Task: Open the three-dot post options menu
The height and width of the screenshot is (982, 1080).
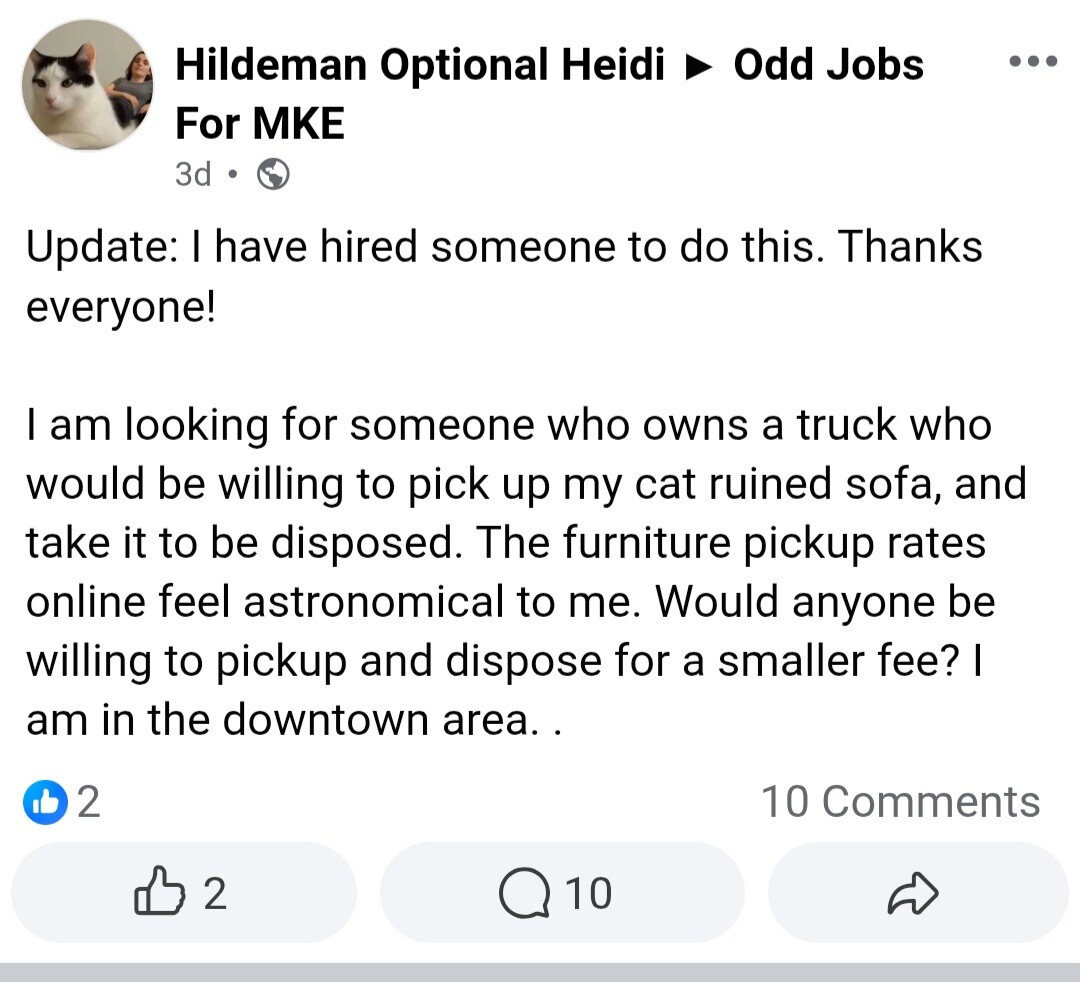Action: click(1033, 61)
